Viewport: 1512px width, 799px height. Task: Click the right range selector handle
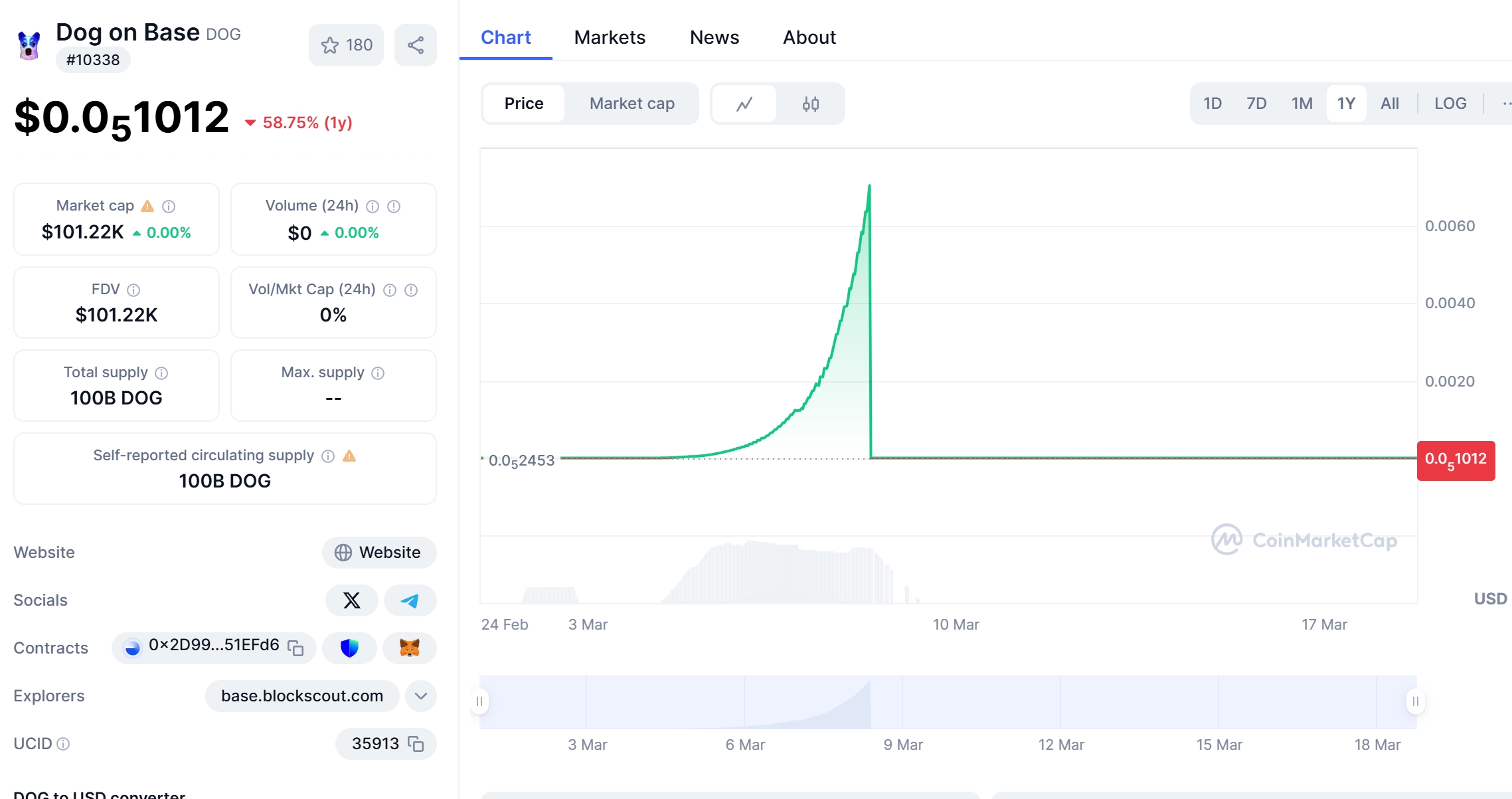point(1415,701)
